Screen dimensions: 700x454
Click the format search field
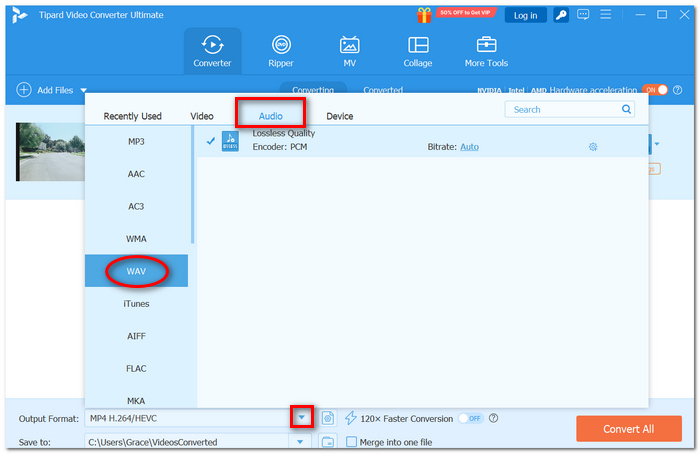point(570,109)
